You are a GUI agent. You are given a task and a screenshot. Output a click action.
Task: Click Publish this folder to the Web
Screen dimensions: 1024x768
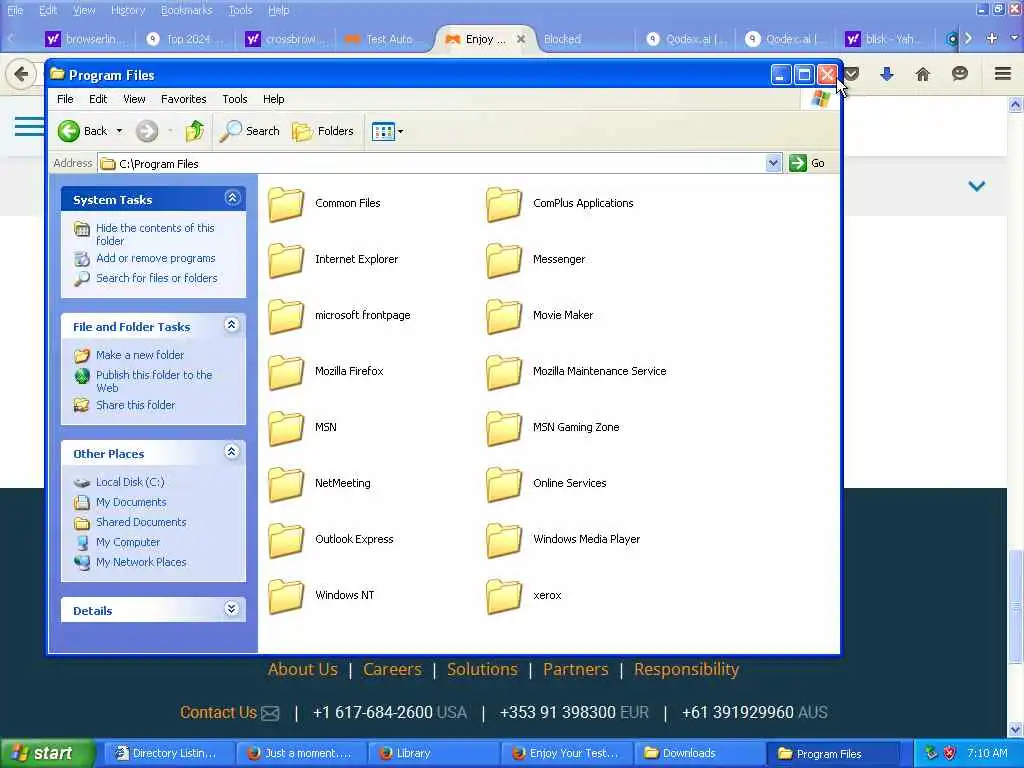(x=153, y=381)
